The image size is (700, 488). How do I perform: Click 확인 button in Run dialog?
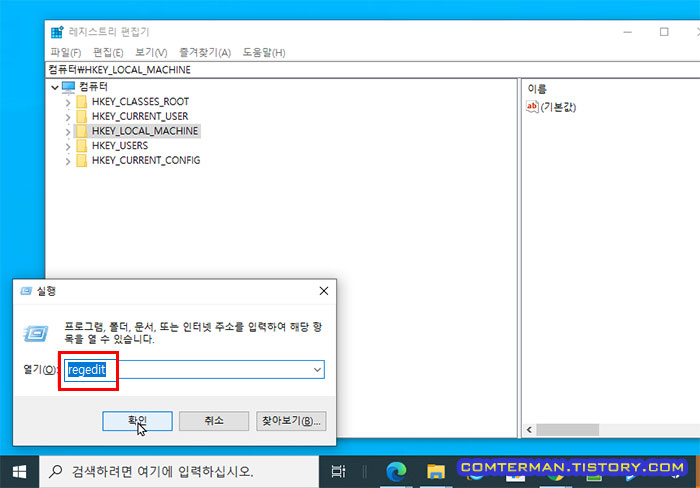[137, 421]
